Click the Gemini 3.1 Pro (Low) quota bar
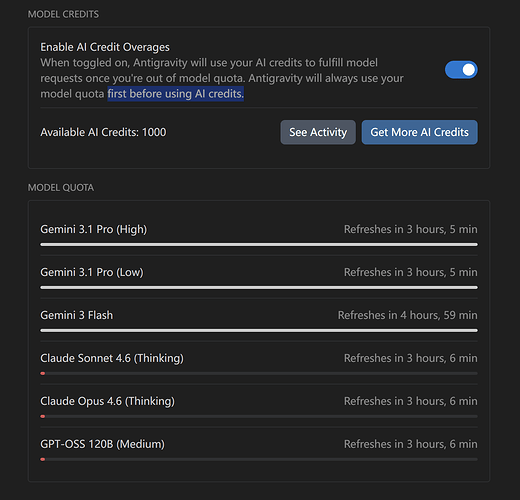The width and height of the screenshot is (520, 500). [x=259, y=287]
